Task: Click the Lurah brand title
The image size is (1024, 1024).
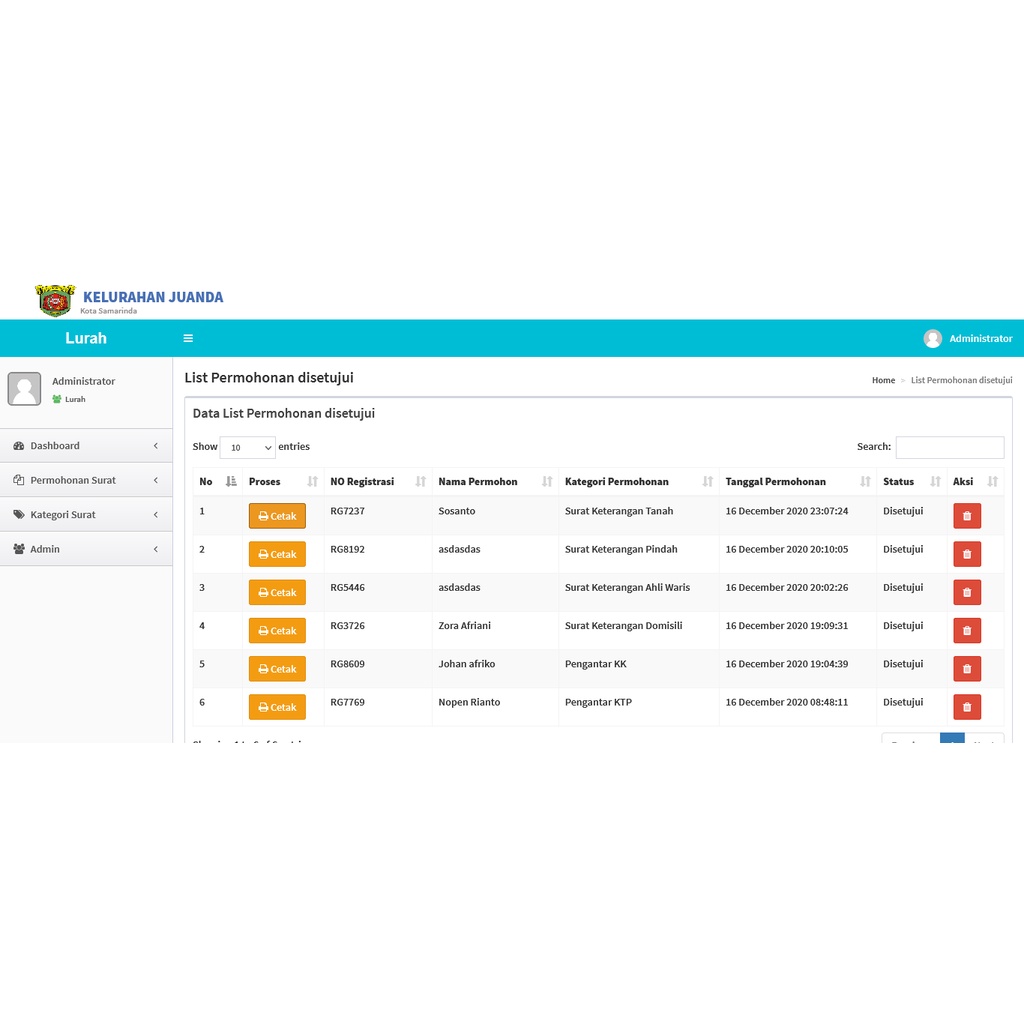Action: click(x=86, y=338)
